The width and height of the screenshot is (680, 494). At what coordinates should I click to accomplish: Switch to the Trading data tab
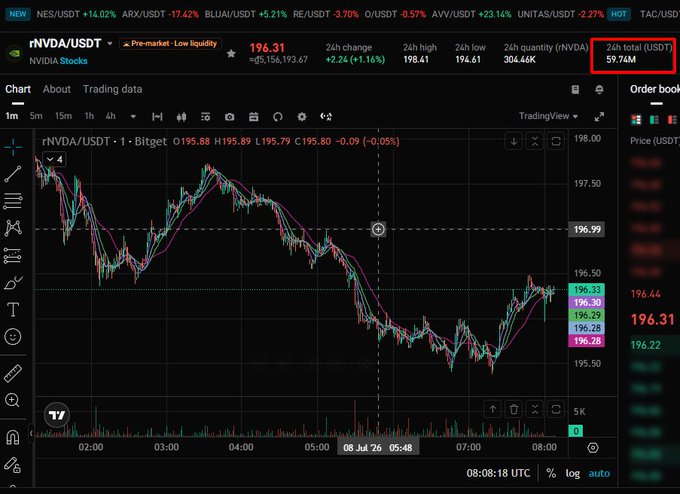click(112, 89)
